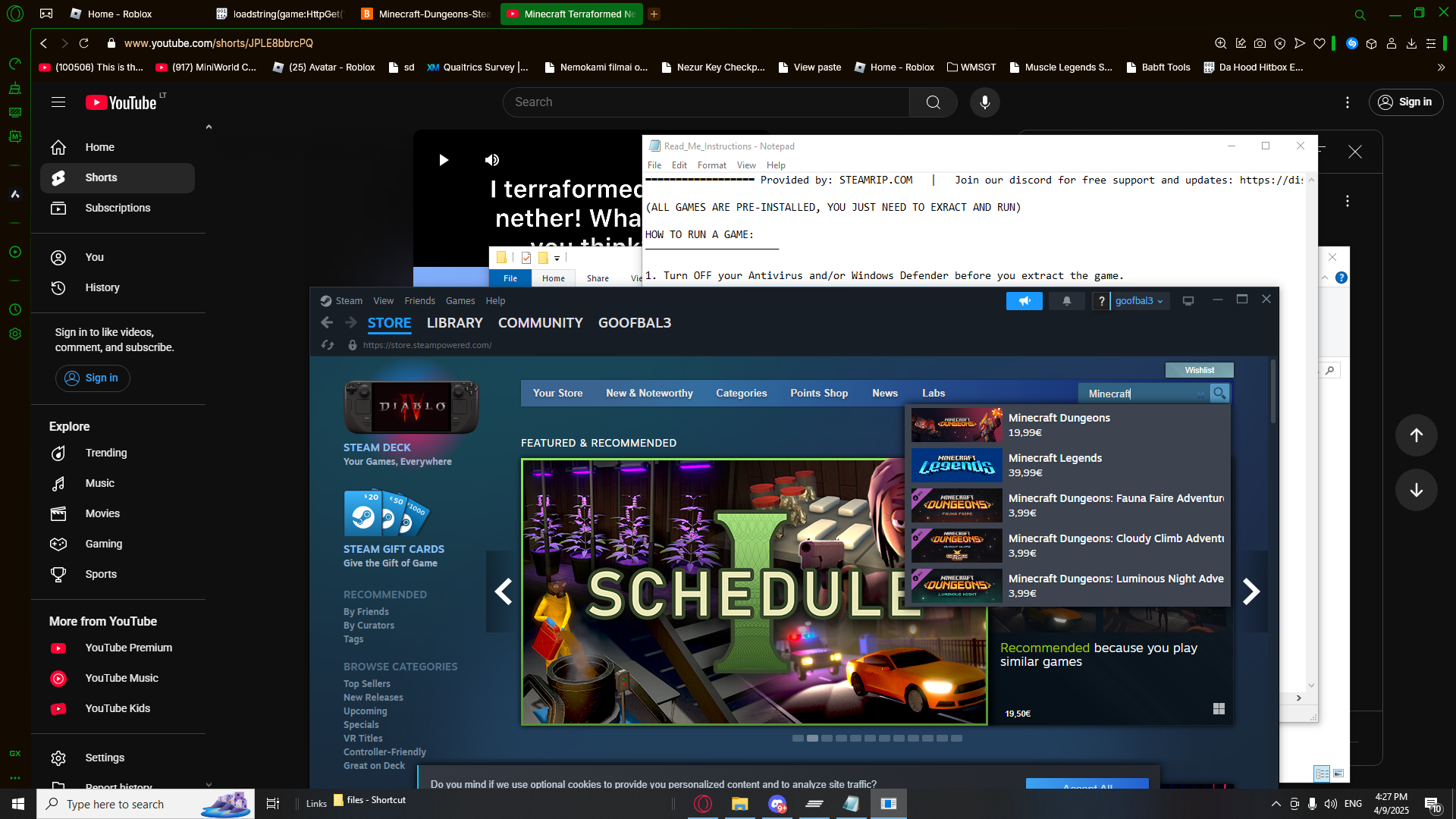The width and height of the screenshot is (1456, 819).
Task: Select Minecraft Legends search result
Action: tap(1068, 465)
